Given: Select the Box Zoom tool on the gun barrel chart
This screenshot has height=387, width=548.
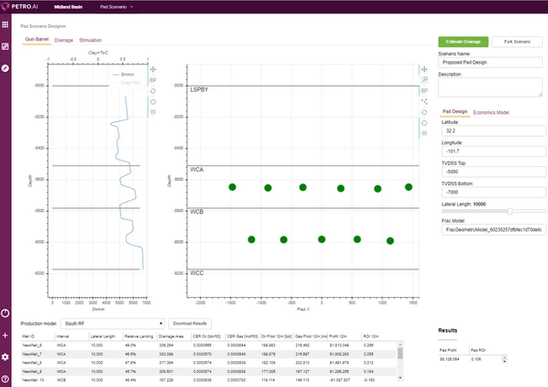Looking at the screenshot, I should click(424, 80).
